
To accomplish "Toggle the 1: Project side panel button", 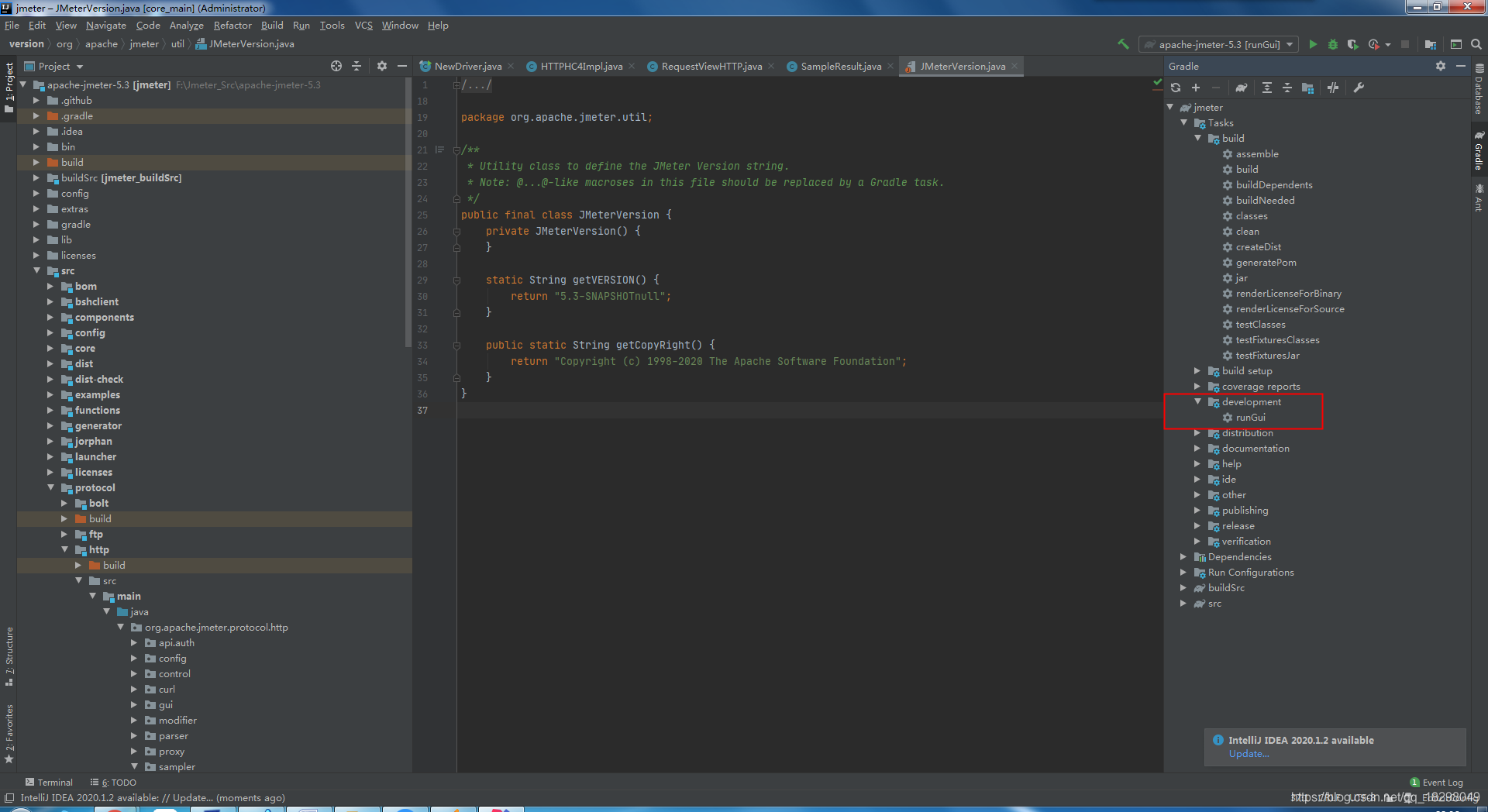I will point(9,88).
